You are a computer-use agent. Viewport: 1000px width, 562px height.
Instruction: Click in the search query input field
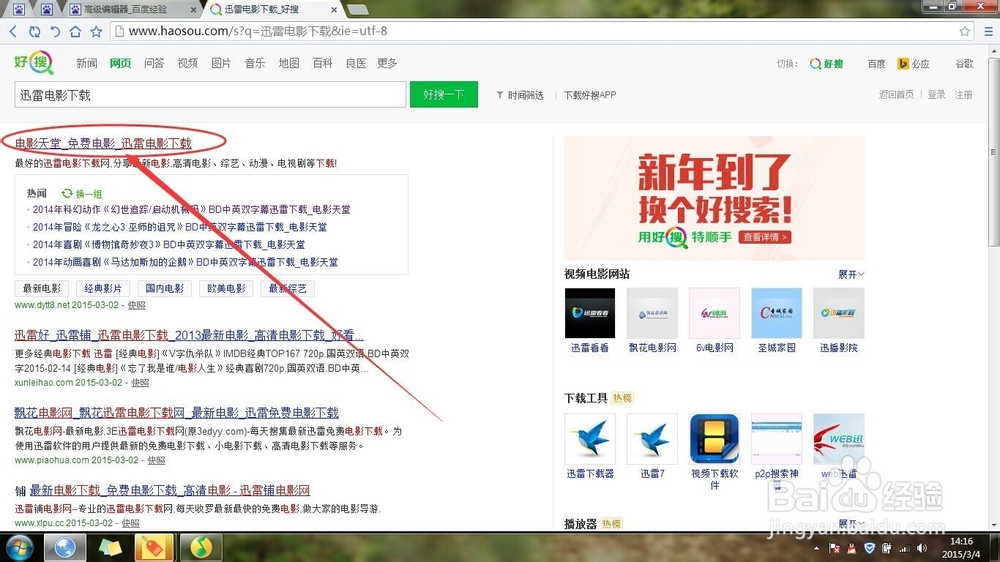[210, 94]
